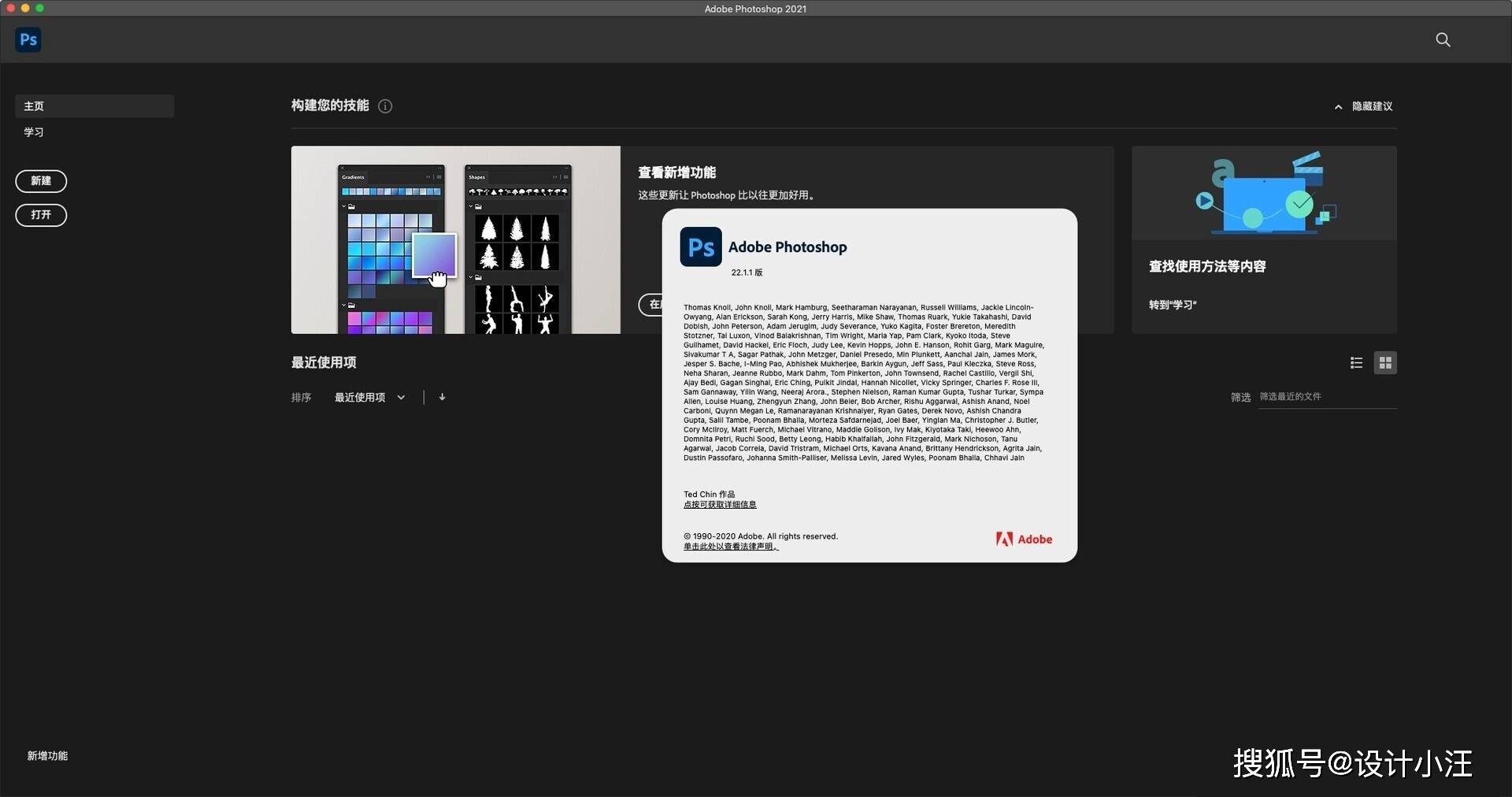Click the 筛选最近的文件 filter field
The image size is (1512, 797).
(1327, 397)
